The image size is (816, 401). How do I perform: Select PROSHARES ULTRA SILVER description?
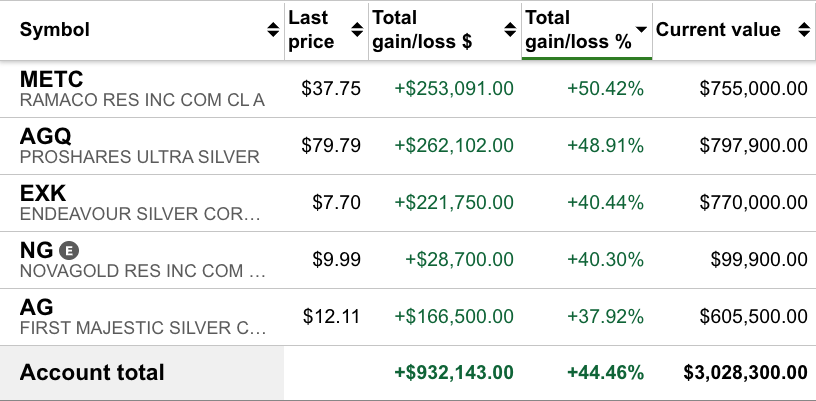[139, 157]
